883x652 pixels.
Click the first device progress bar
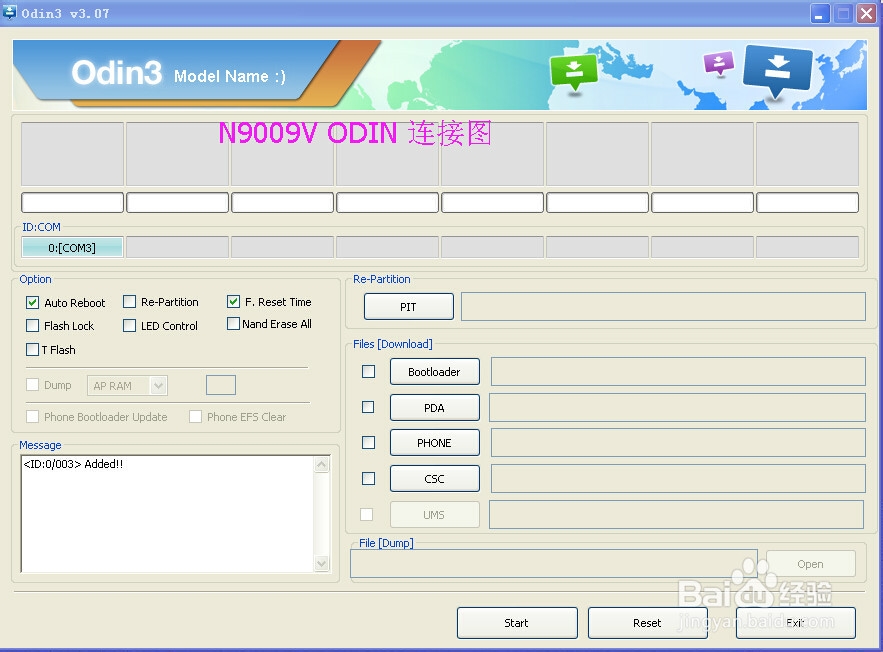(72, 202)
